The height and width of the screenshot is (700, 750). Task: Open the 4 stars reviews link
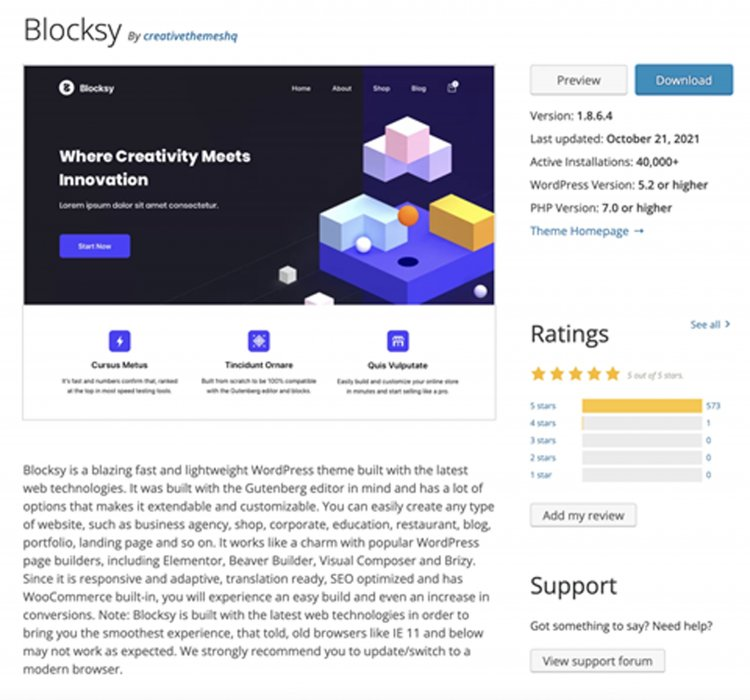click(543, 423)
